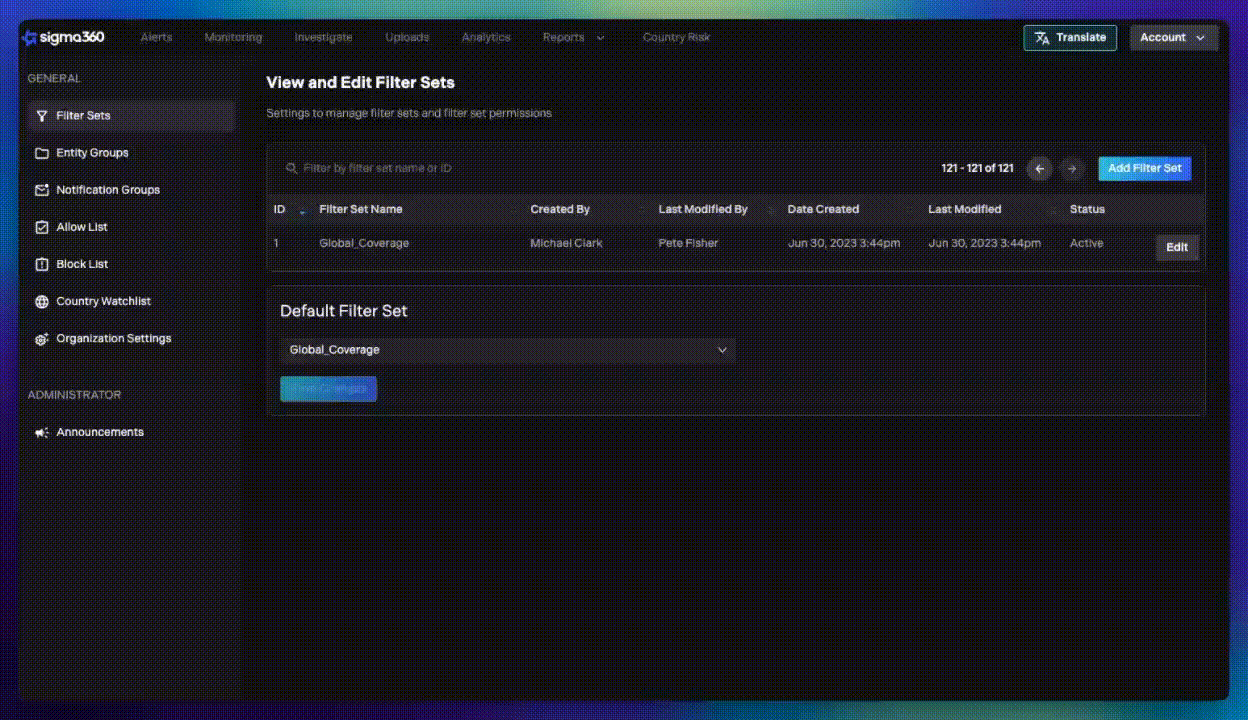The width and height of the screenshot is (1248, 720).
Task: Select the Announcements megaphone icon
Action: 41,431
